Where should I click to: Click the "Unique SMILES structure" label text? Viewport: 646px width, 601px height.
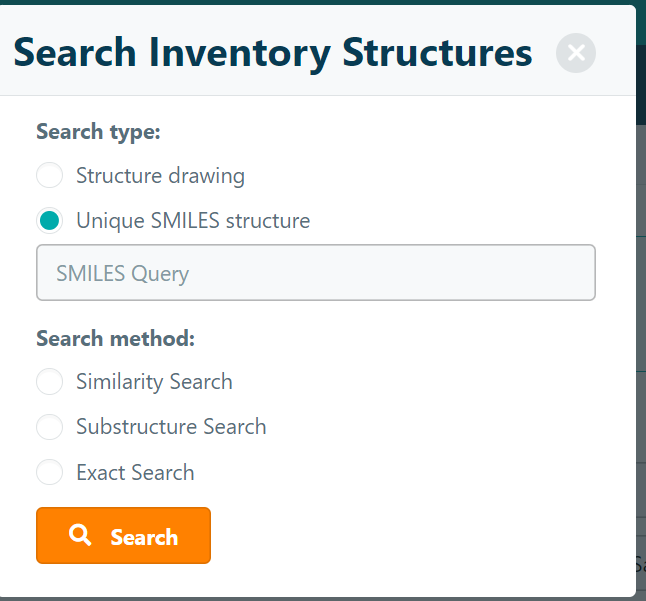193,220
